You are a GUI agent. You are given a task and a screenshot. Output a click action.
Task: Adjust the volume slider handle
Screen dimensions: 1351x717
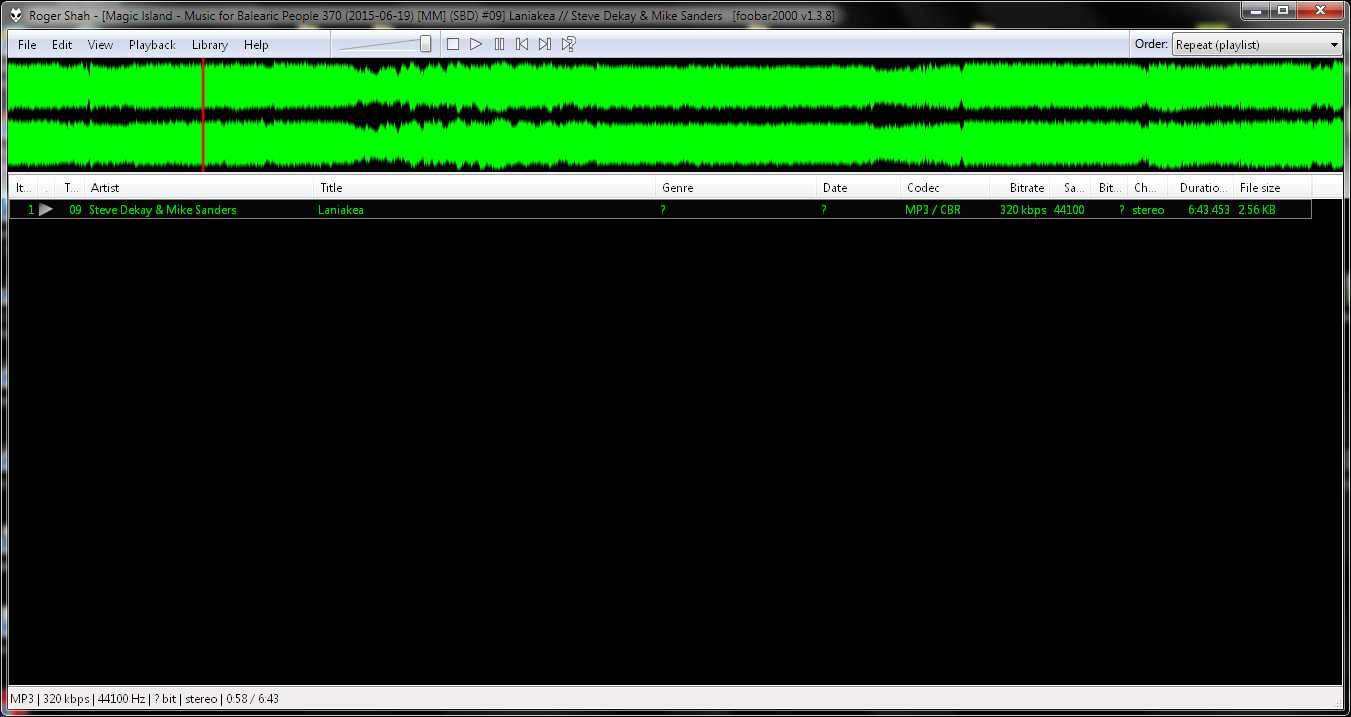pos(426,44)
